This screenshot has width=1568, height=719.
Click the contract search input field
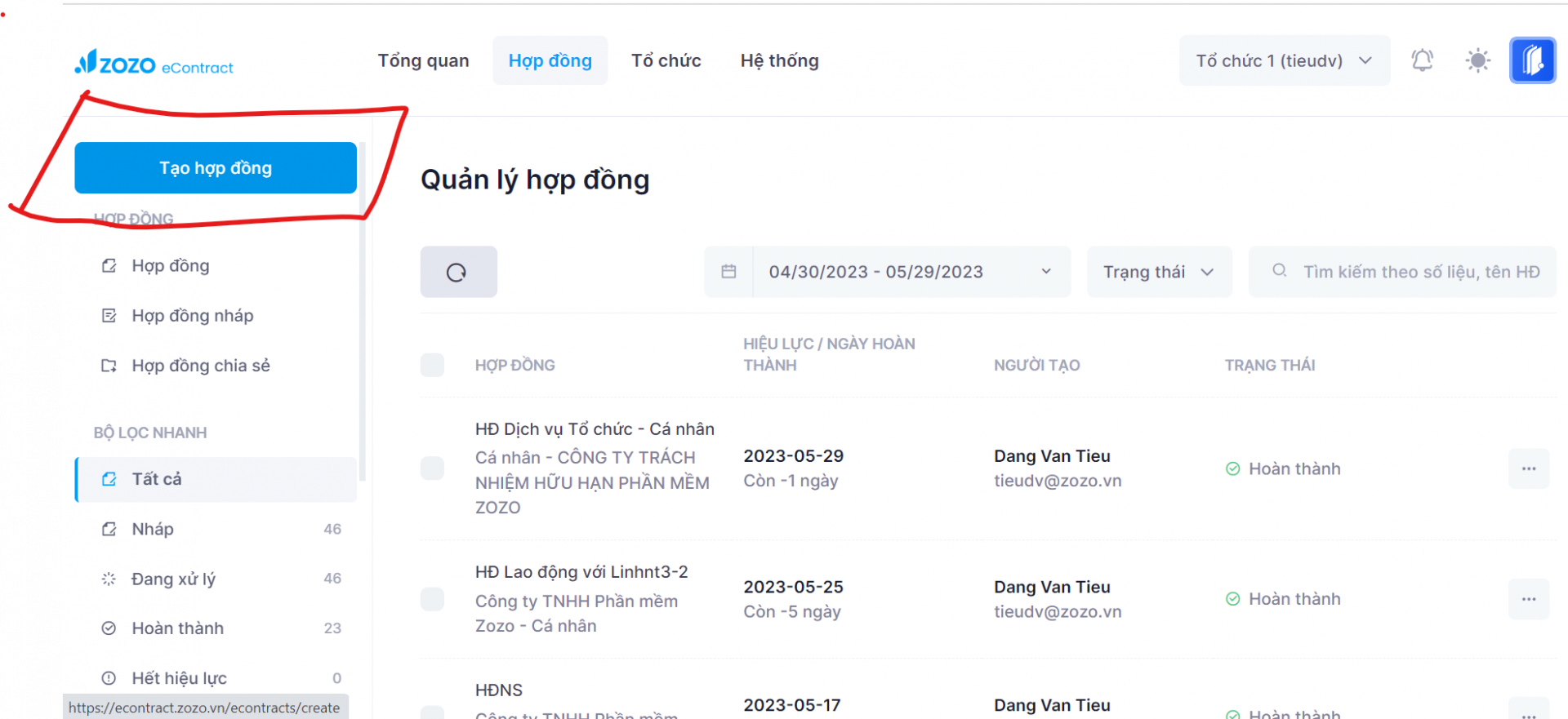tap(1402, 272)
